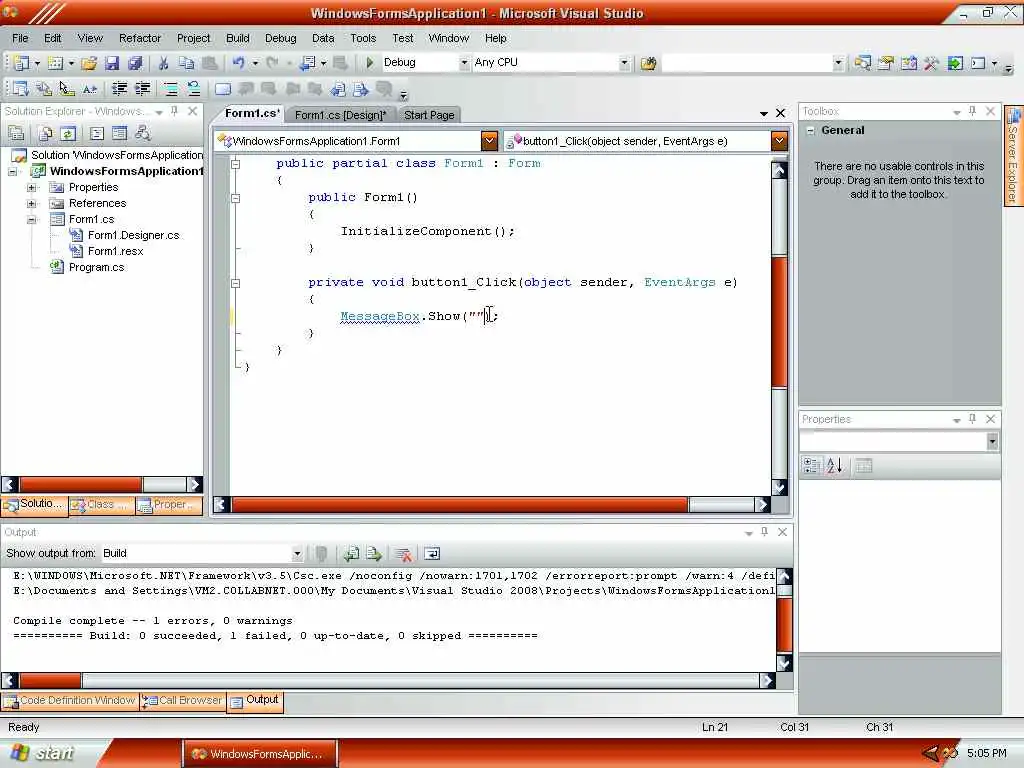Open the Refactor menu
1024x768 pixels.
tap(140, 38)
